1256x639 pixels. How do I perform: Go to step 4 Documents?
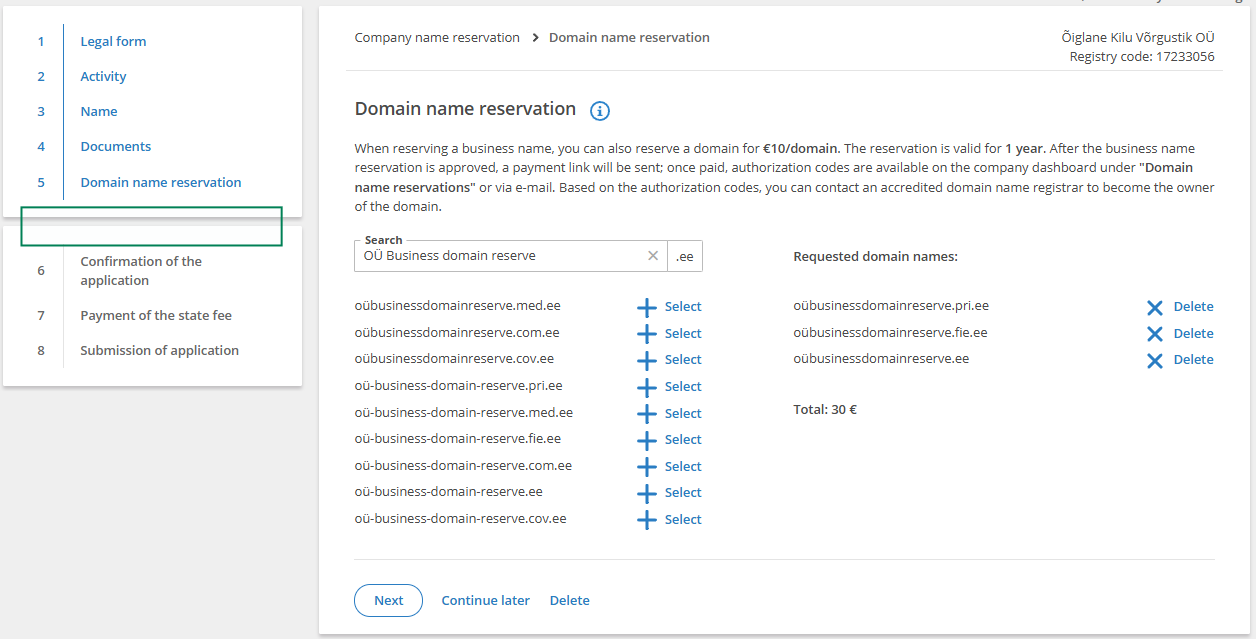pos(116,147)
